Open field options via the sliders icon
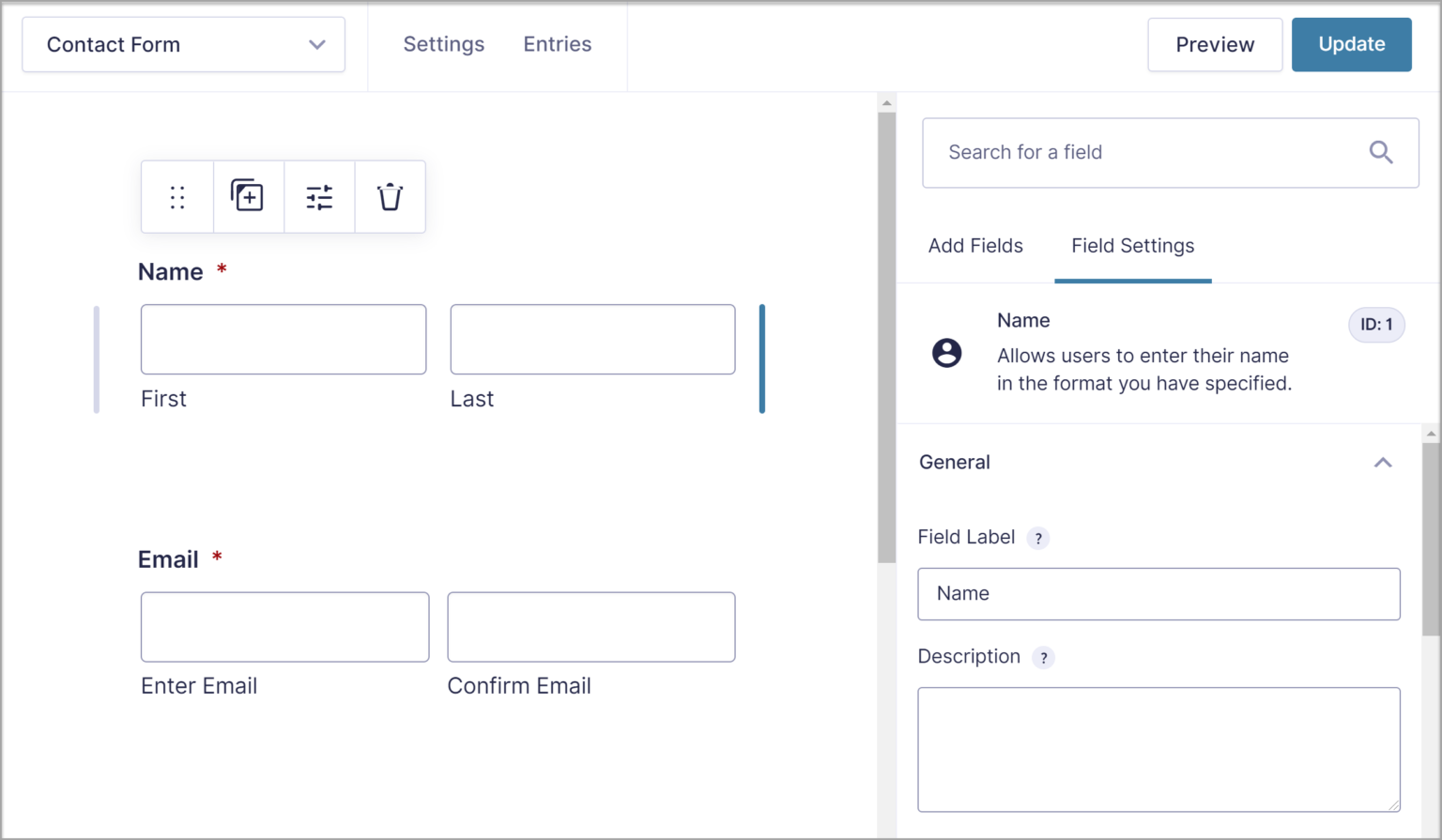1442x840 pixels. point(319,196)
